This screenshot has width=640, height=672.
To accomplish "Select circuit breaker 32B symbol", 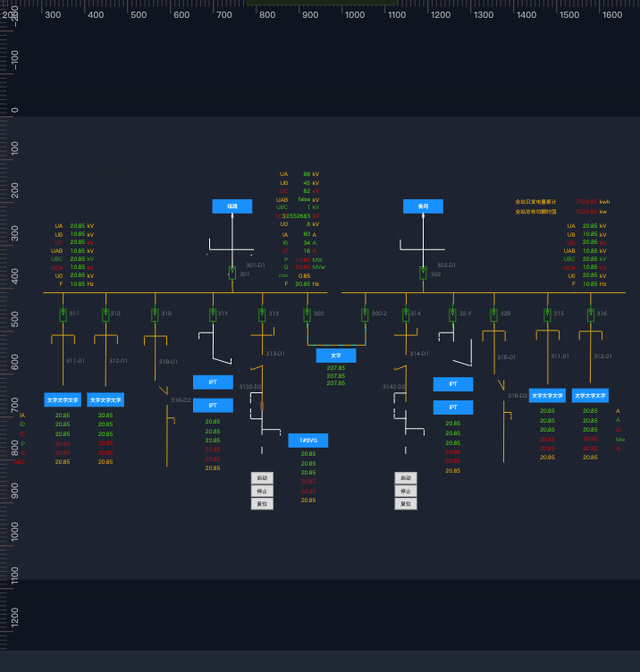I will coord(494,315).
